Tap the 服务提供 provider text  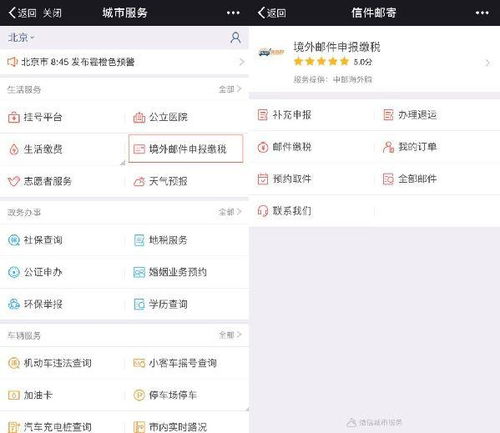click(332, 80)
